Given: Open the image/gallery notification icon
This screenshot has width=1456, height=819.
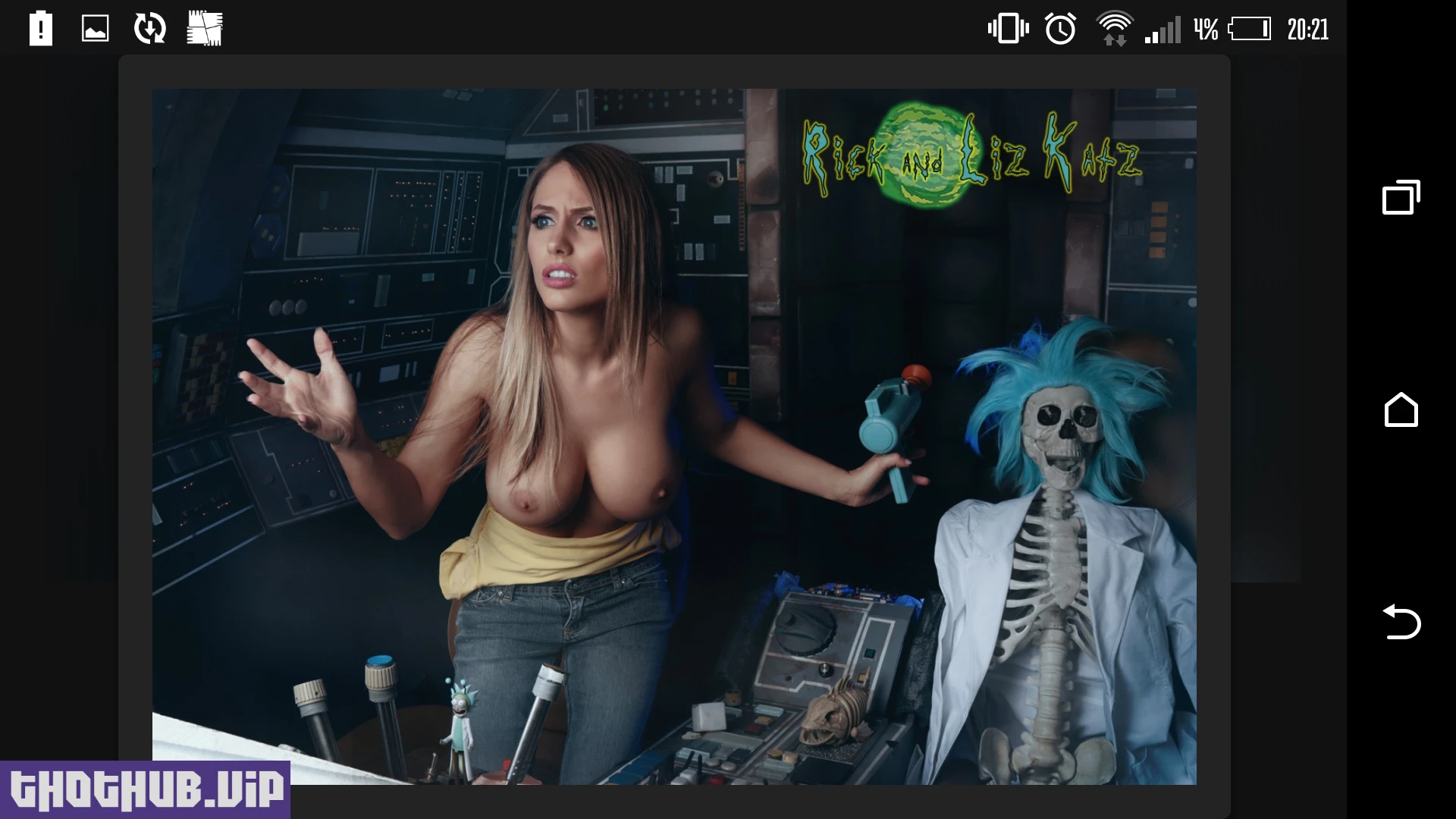Looking at the screenshot, I should (96, 29).
